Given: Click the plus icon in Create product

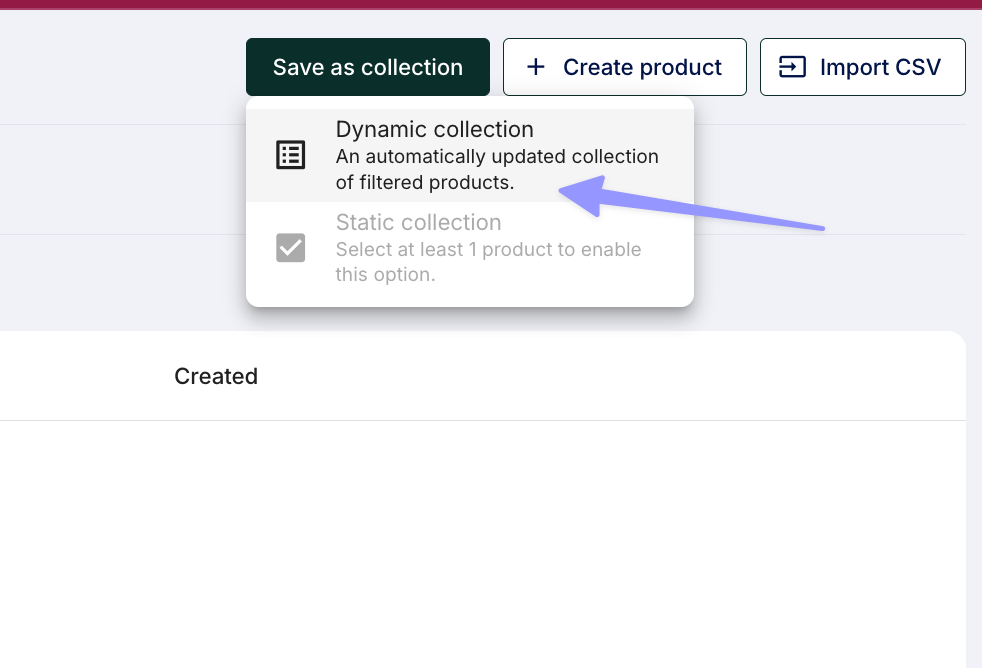Looking at the screenshot, I should pos(535,67).
